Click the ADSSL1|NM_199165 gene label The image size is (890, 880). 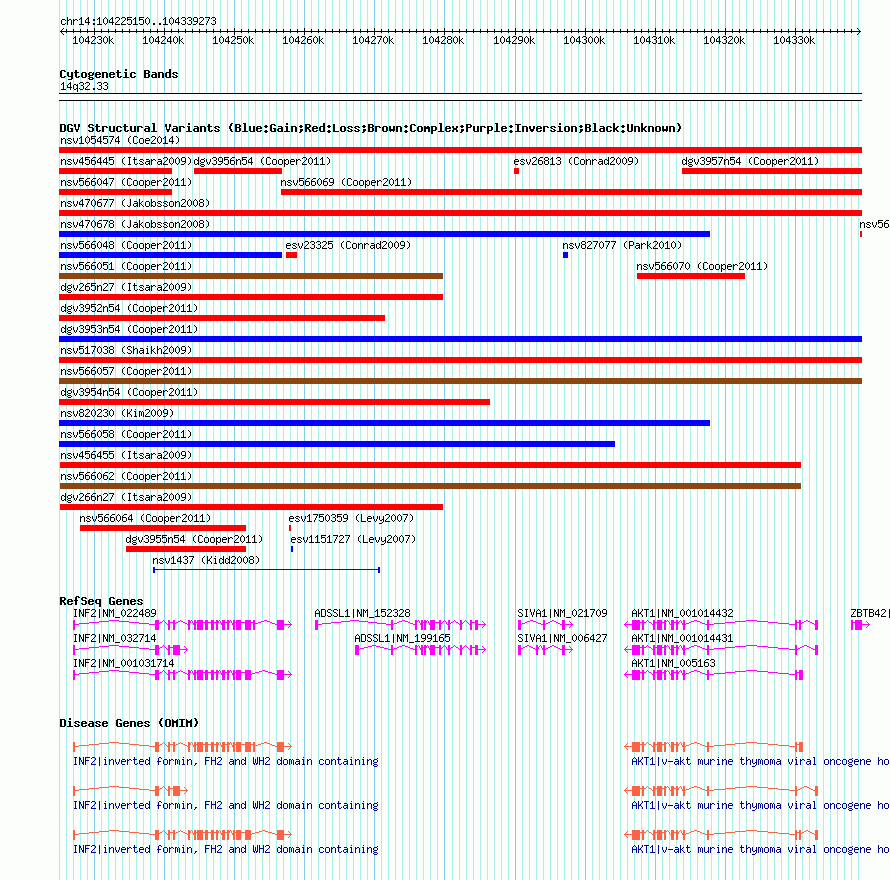[x=402, y=638]
